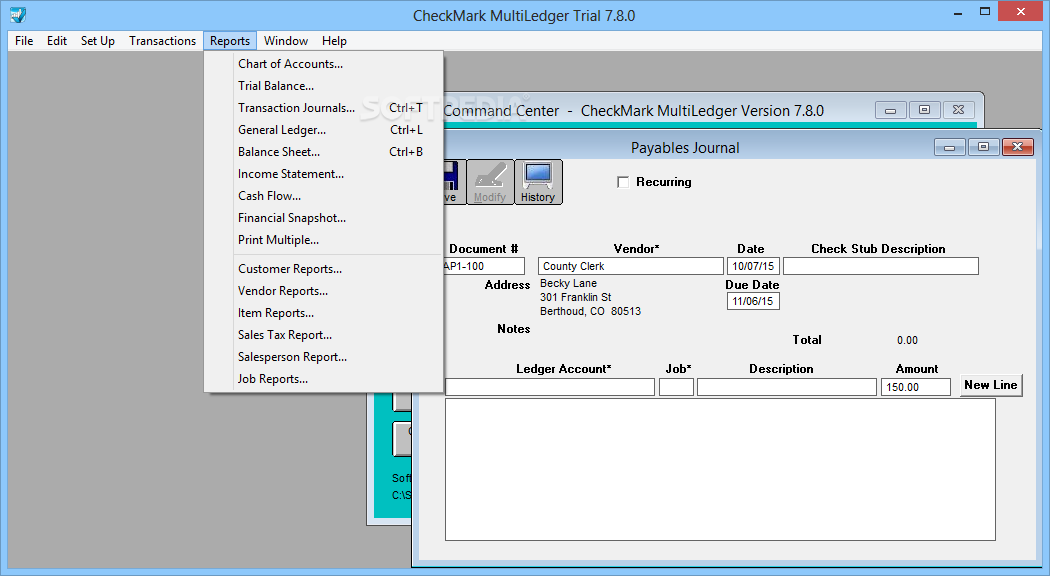Click the New Line button
The height and width of the screenshot is (576, 1050).
[991, 385]
